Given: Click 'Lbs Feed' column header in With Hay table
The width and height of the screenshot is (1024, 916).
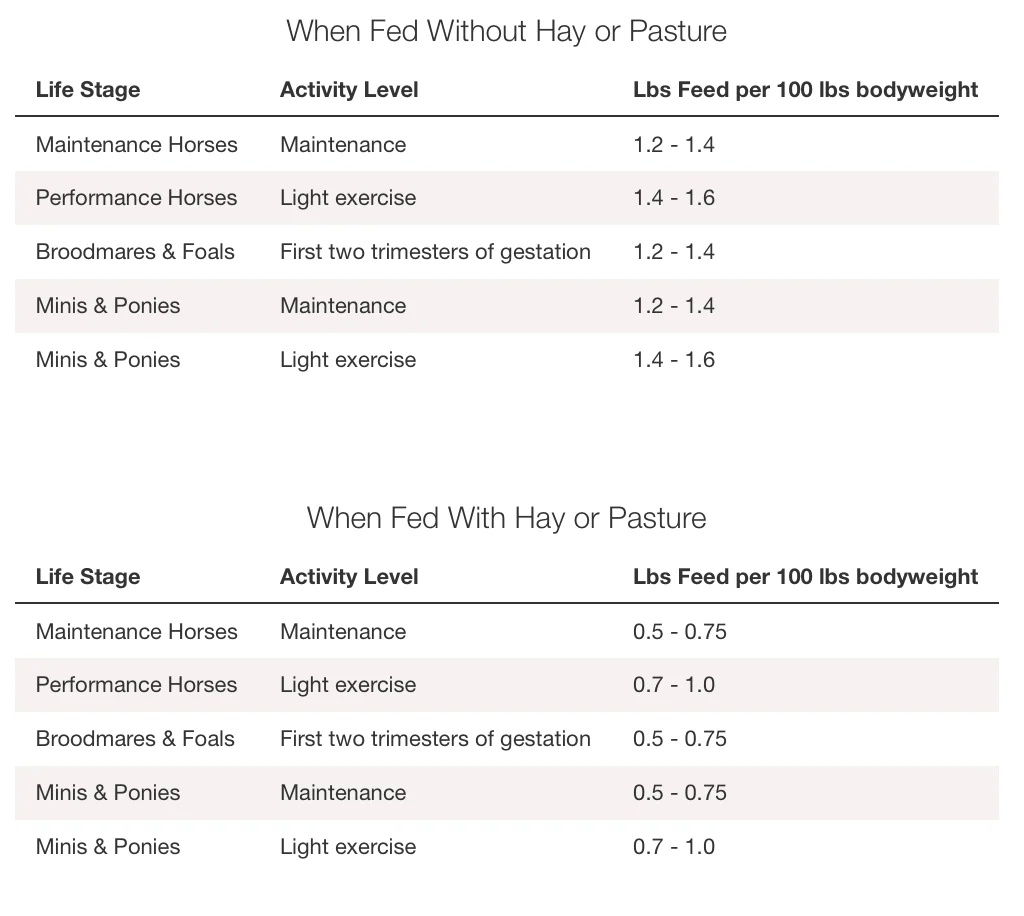Looking at the screenshot, I should coord(805,577).
